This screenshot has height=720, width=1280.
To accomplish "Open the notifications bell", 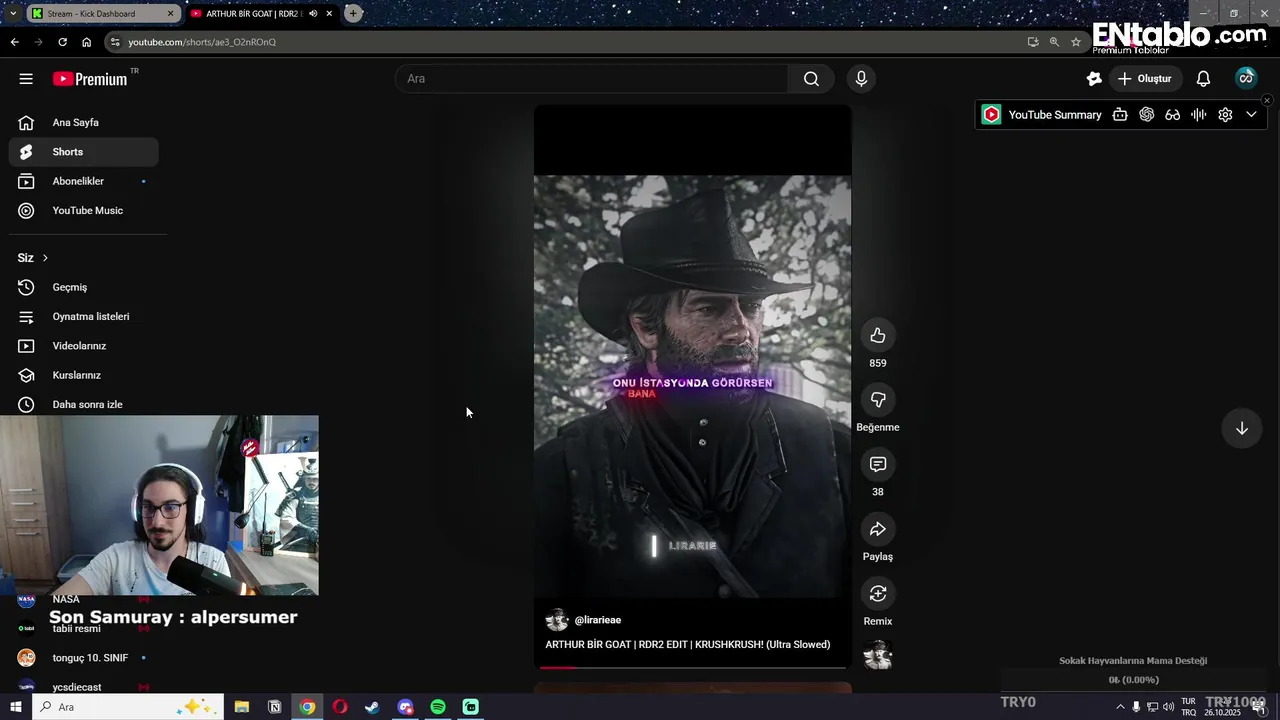I will [x=1203, y=79].
